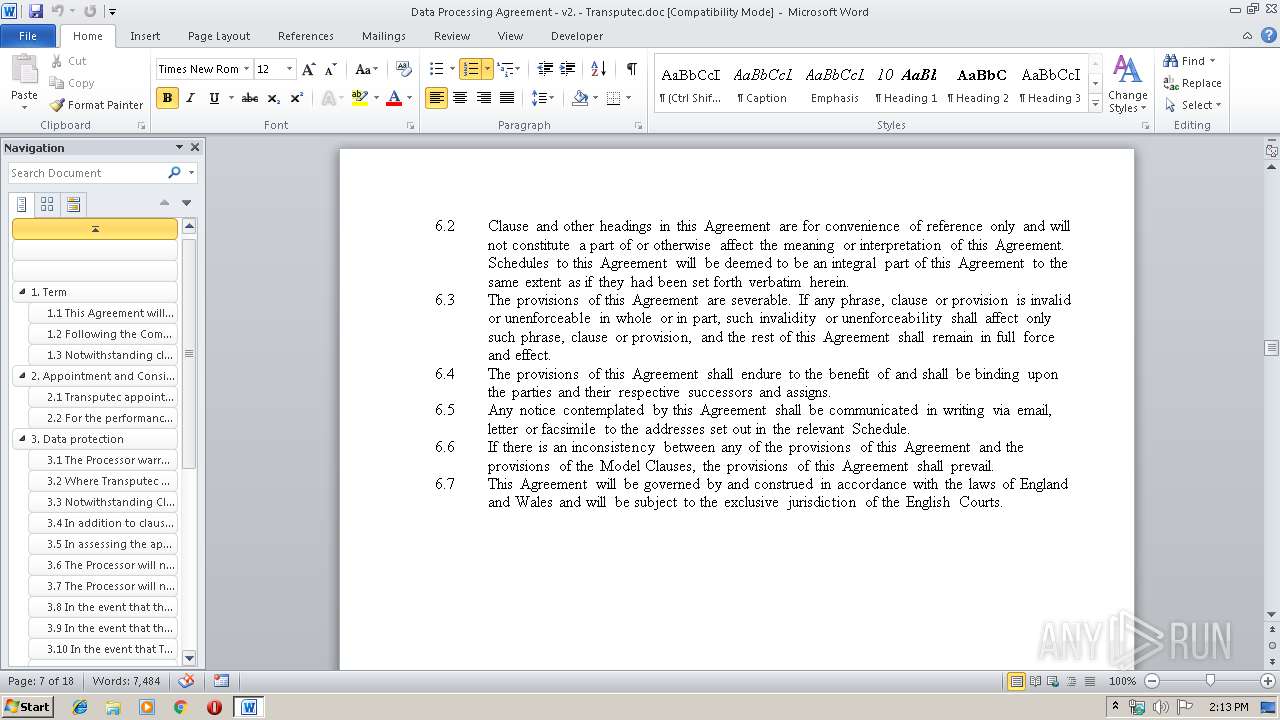Toggle Show/Hide paragraph marks
The image size is (1280, 720).
631,69
